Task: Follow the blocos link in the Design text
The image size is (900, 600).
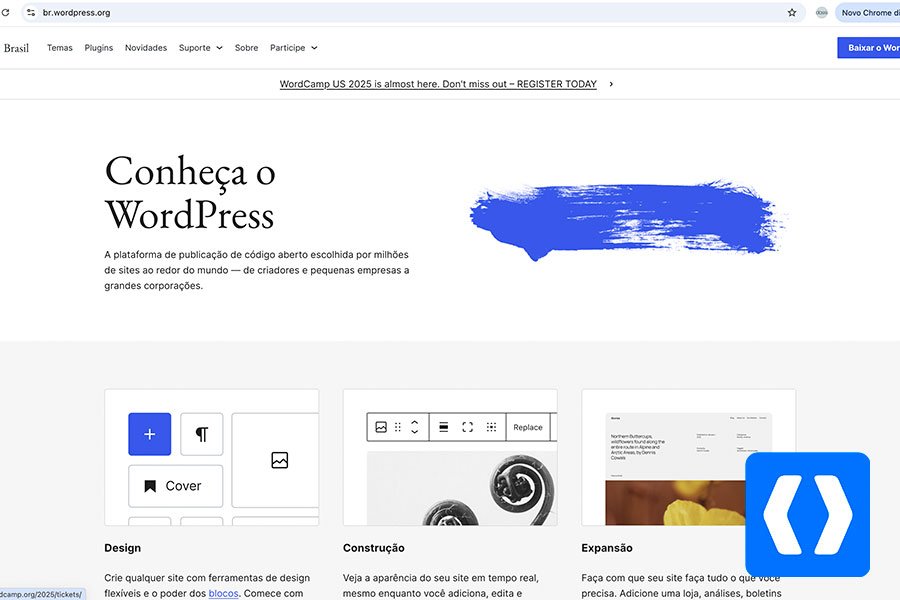Action: click(223, 593)
